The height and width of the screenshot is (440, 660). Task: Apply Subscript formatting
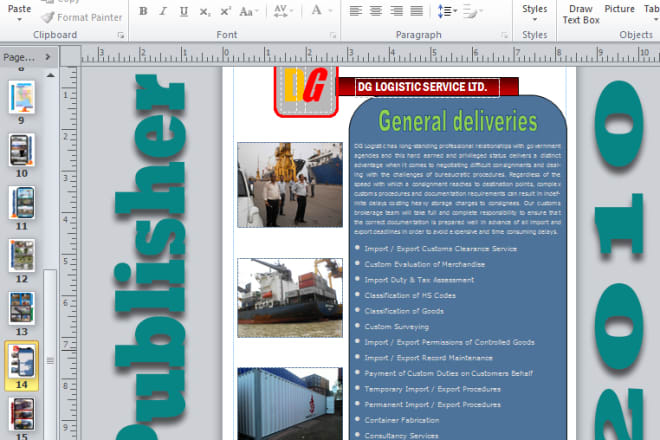click(204, 11)
